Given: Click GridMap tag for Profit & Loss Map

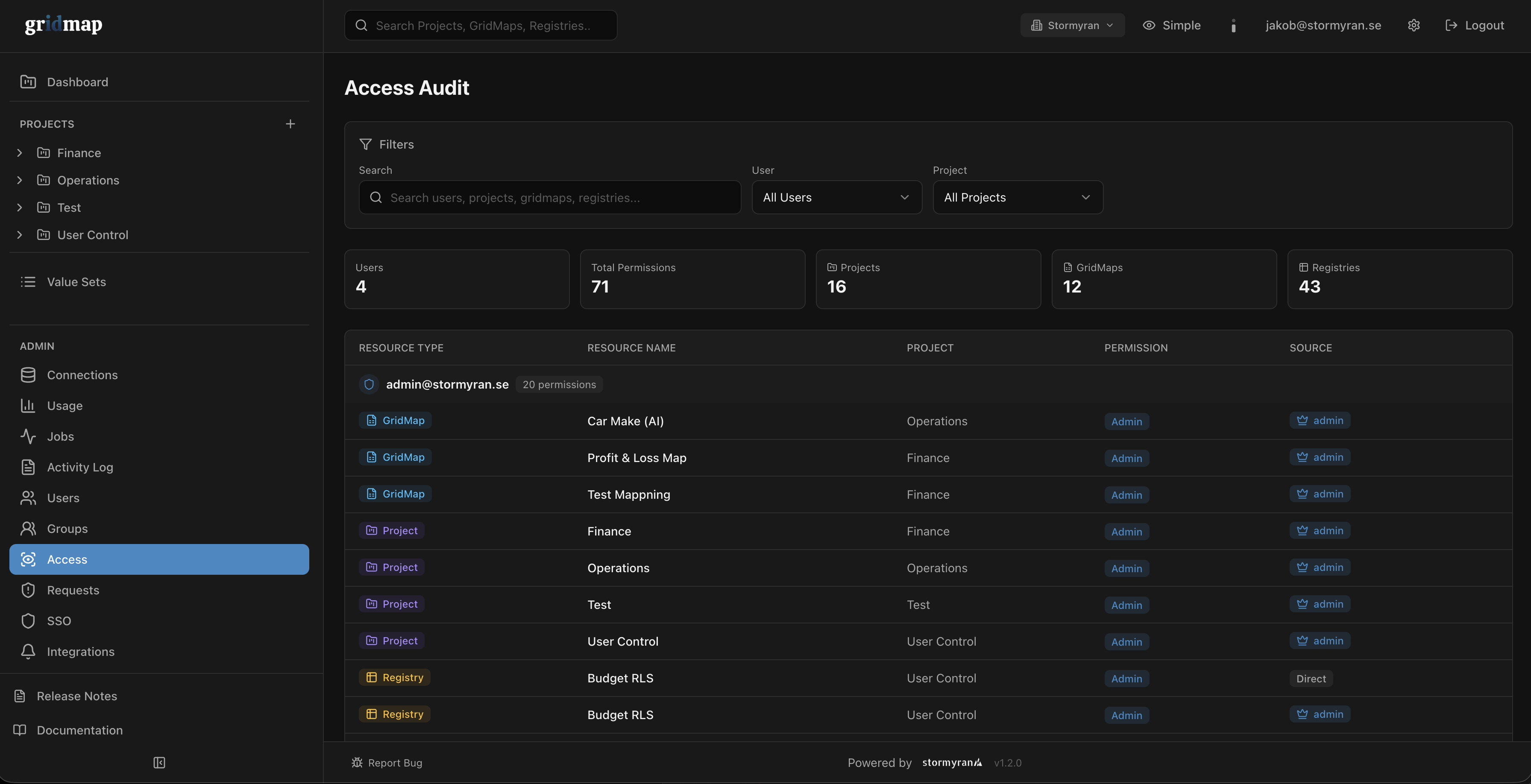Looking at the screenshot, I should click(395, 457).
